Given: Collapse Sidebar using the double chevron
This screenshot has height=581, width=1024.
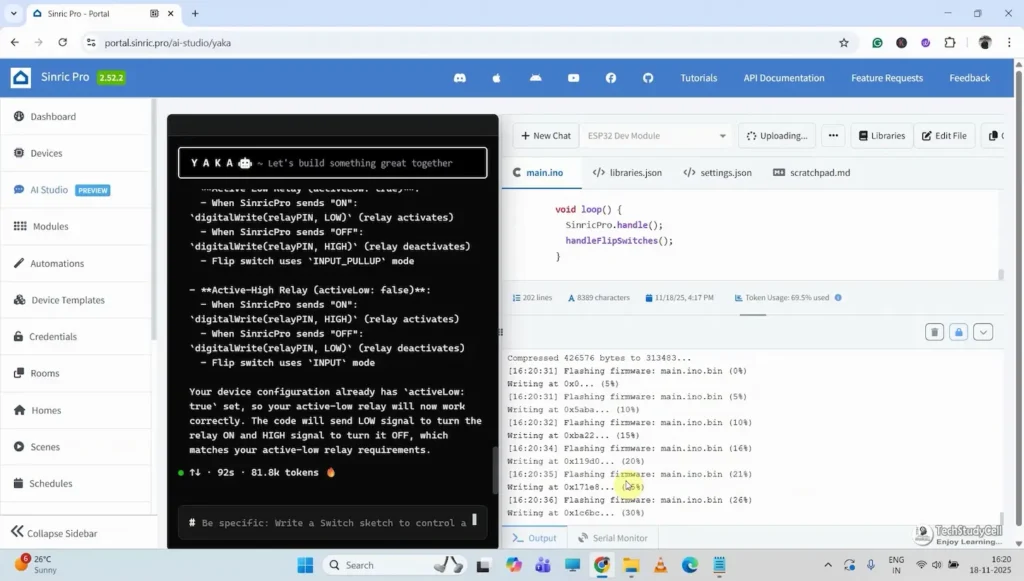Looking at the screenshot, I should [x=16, y=532].
